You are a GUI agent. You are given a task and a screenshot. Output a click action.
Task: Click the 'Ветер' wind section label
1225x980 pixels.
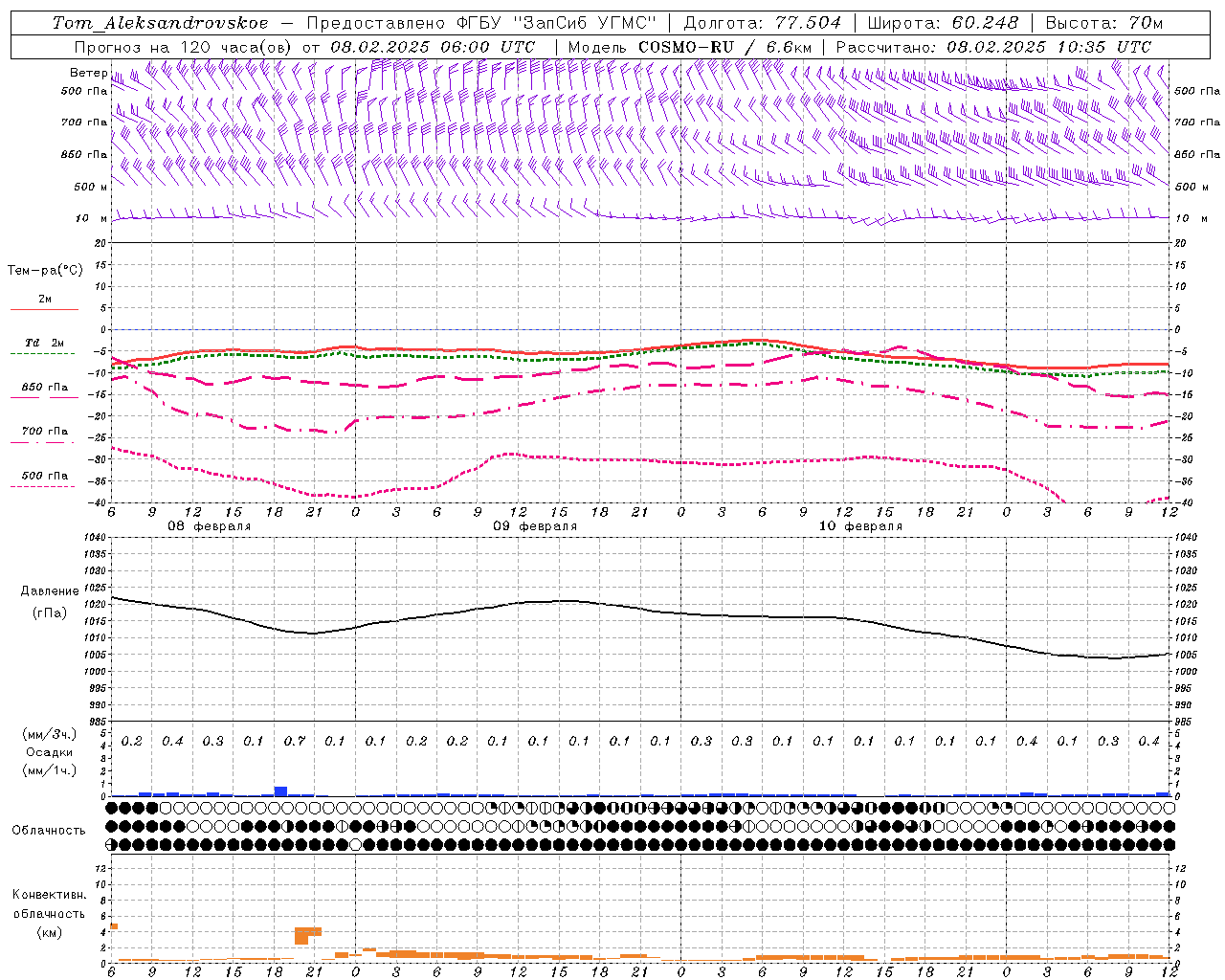[x=88, y=73]
